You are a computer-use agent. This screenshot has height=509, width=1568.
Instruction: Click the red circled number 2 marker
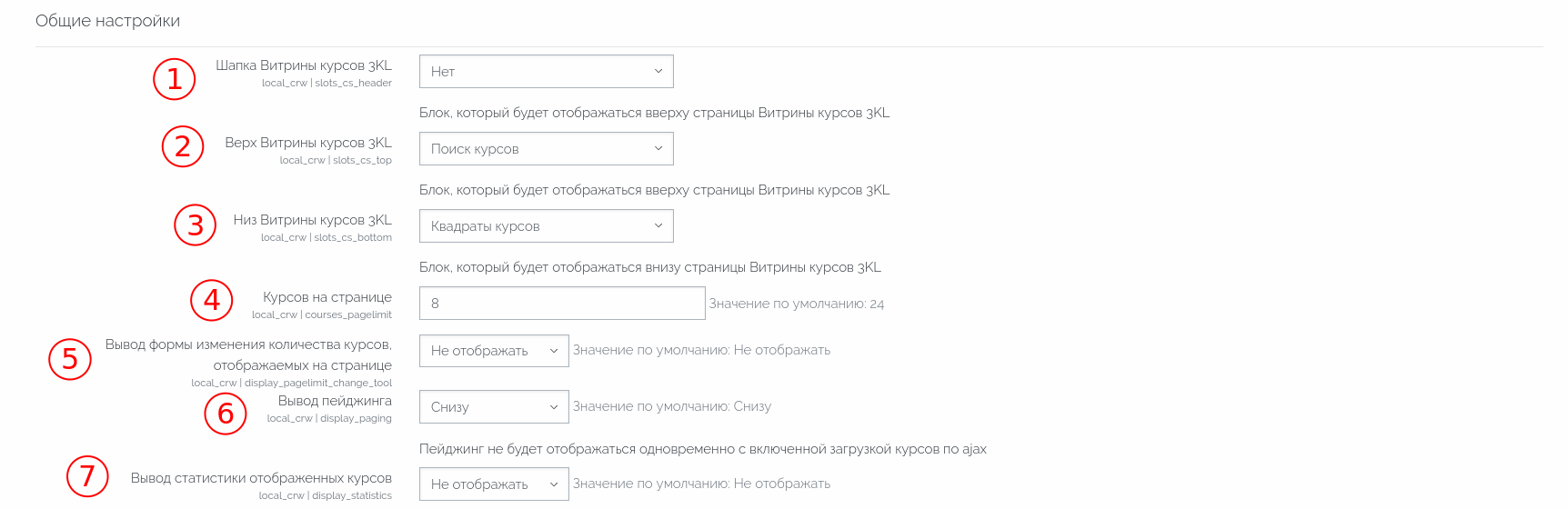[x=183, y=146]
